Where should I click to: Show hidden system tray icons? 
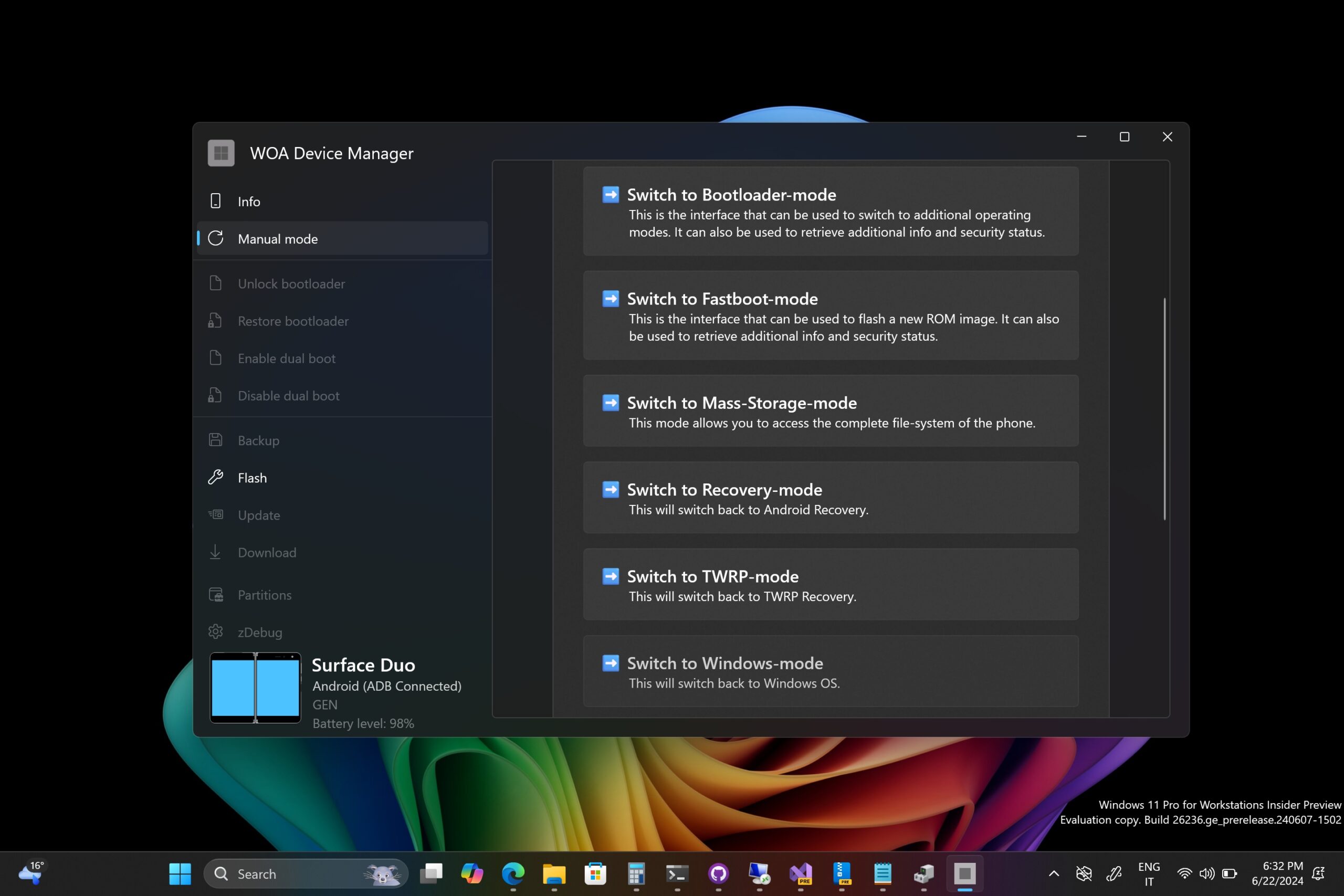pyautogui.click(x=1054, y=873)
